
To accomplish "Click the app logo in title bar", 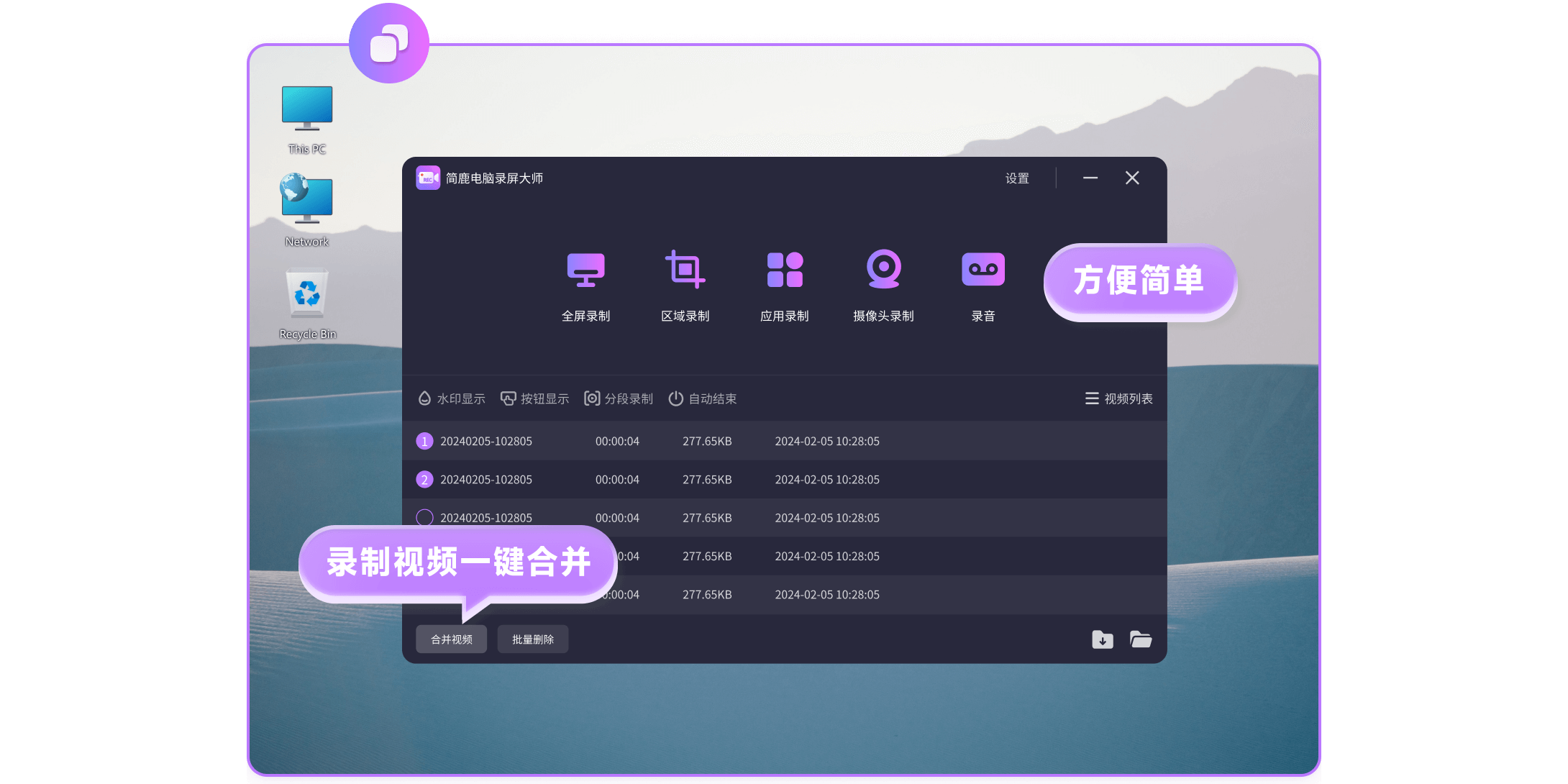I will point(427,178).
